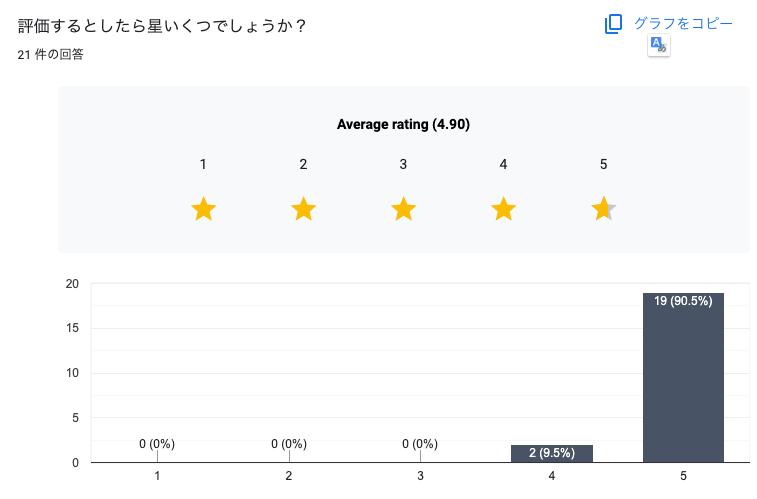This screenshot has width=757, height=499.
Task: Click the 0 (0%) label above rating 1
Action: click(x=157, y=444)
